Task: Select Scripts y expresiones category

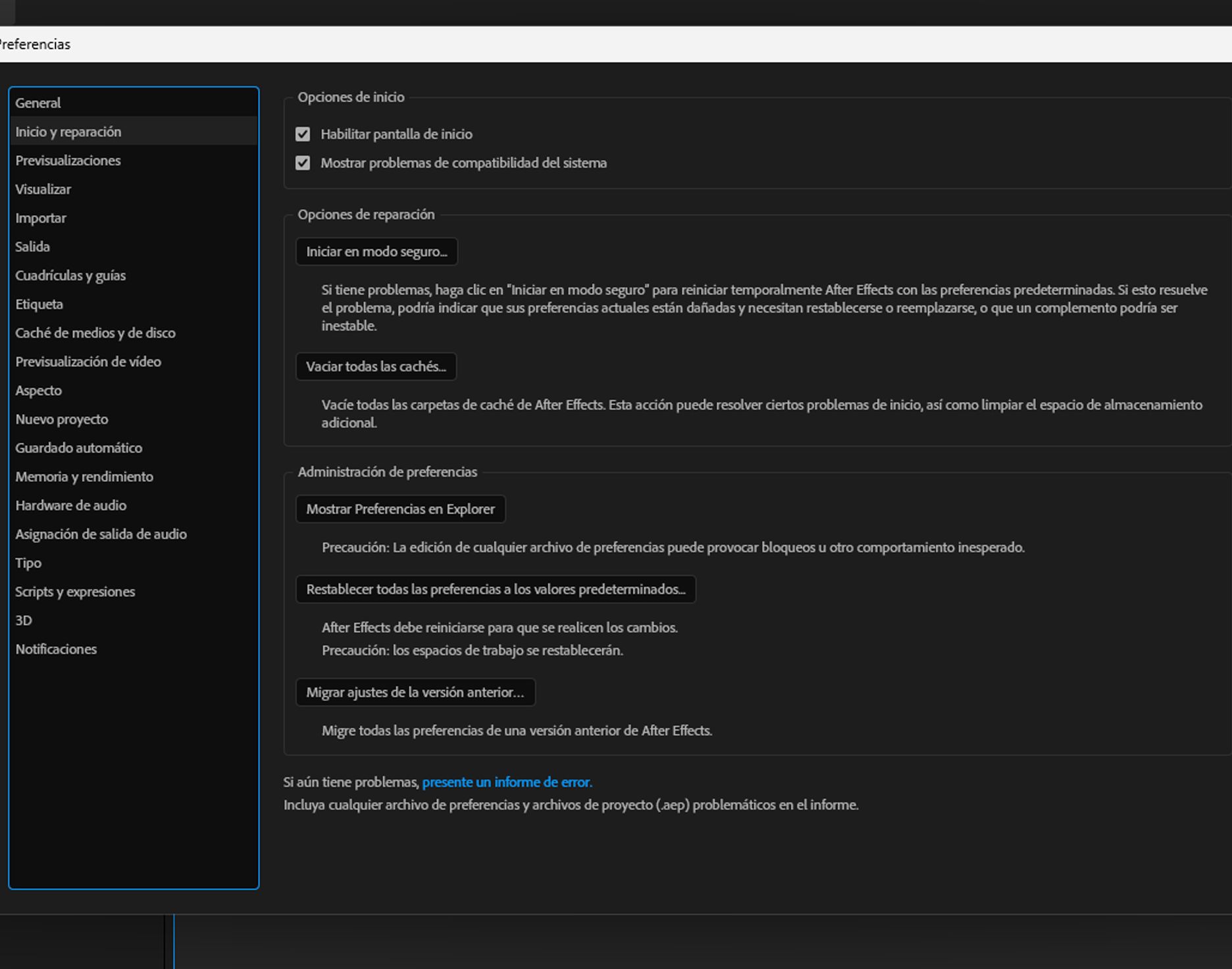Action: [134, 592]
